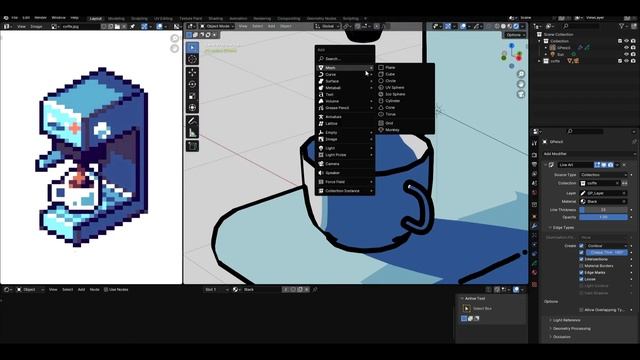
Task: Expand the Geometry Processing panel
Action: click(571, 329)
